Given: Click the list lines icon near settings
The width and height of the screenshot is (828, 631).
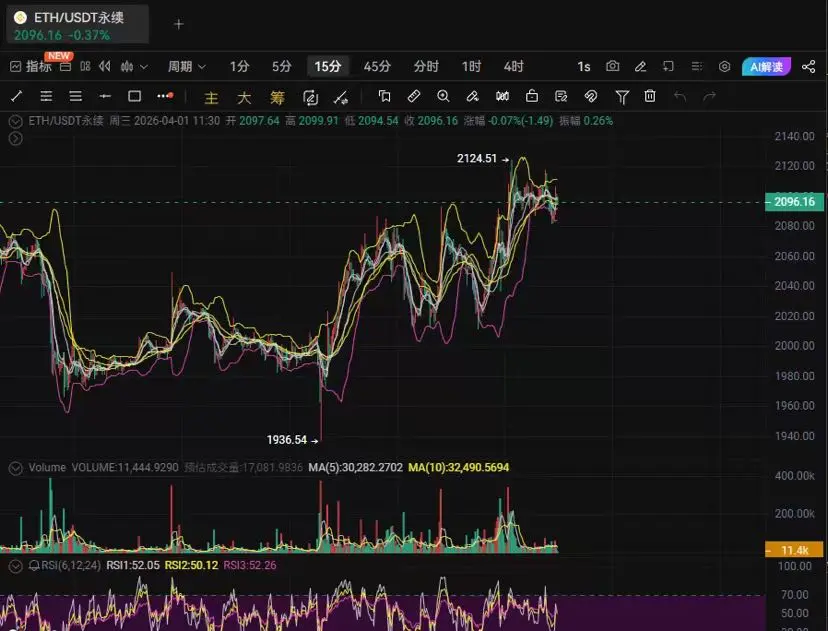Looking at the screenshot, I should click(697, 66).
